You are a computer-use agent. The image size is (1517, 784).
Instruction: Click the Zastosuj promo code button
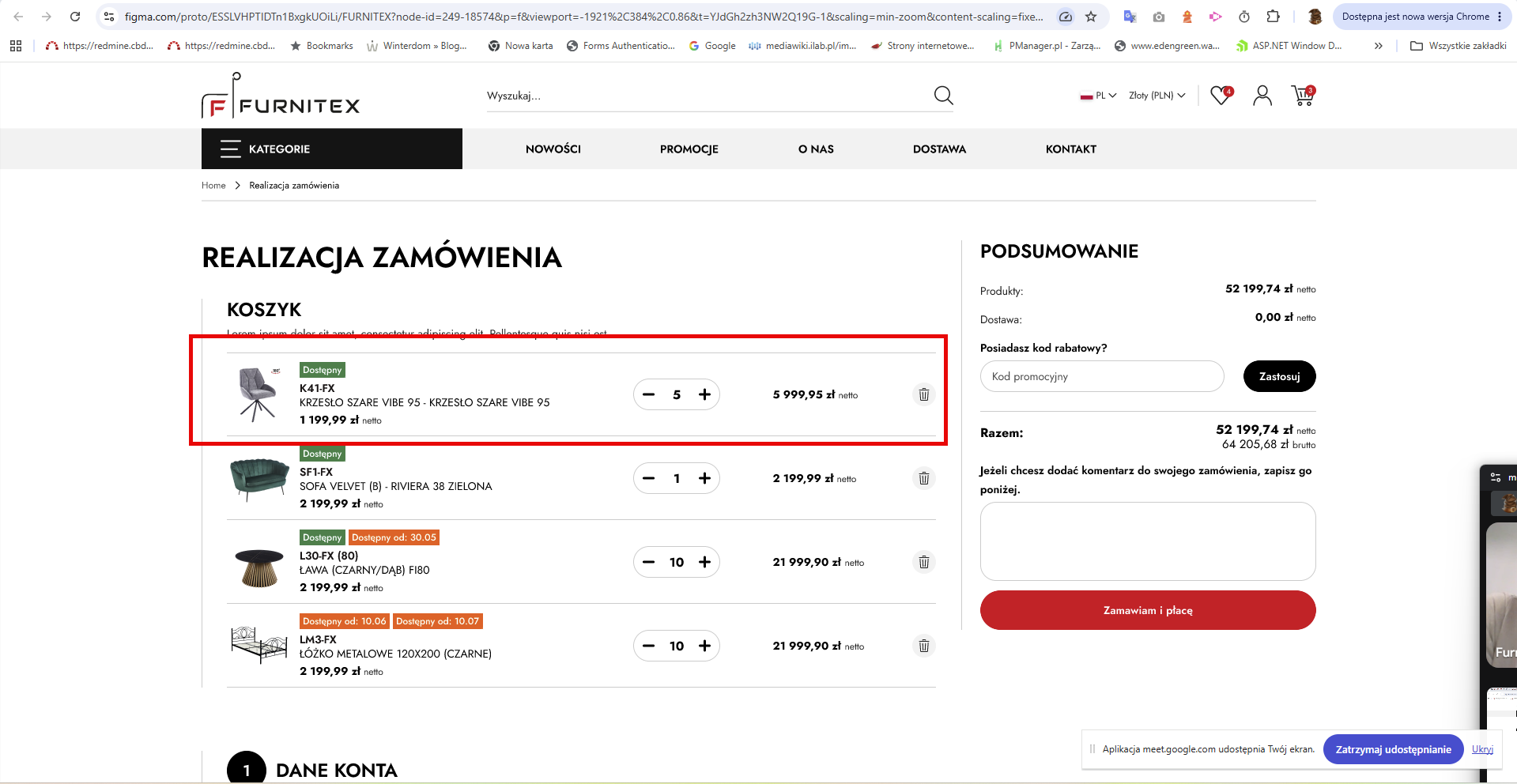pos(1279,376)
